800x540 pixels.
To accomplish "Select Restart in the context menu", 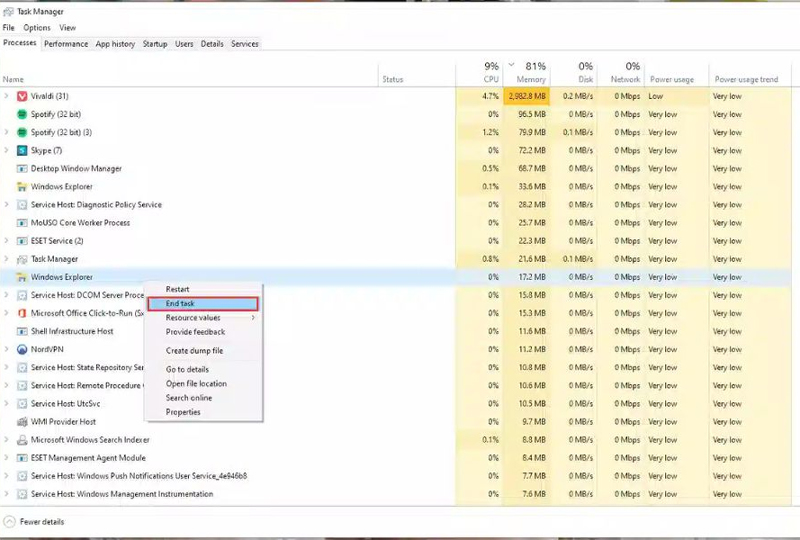I will (x=177, y=289).
